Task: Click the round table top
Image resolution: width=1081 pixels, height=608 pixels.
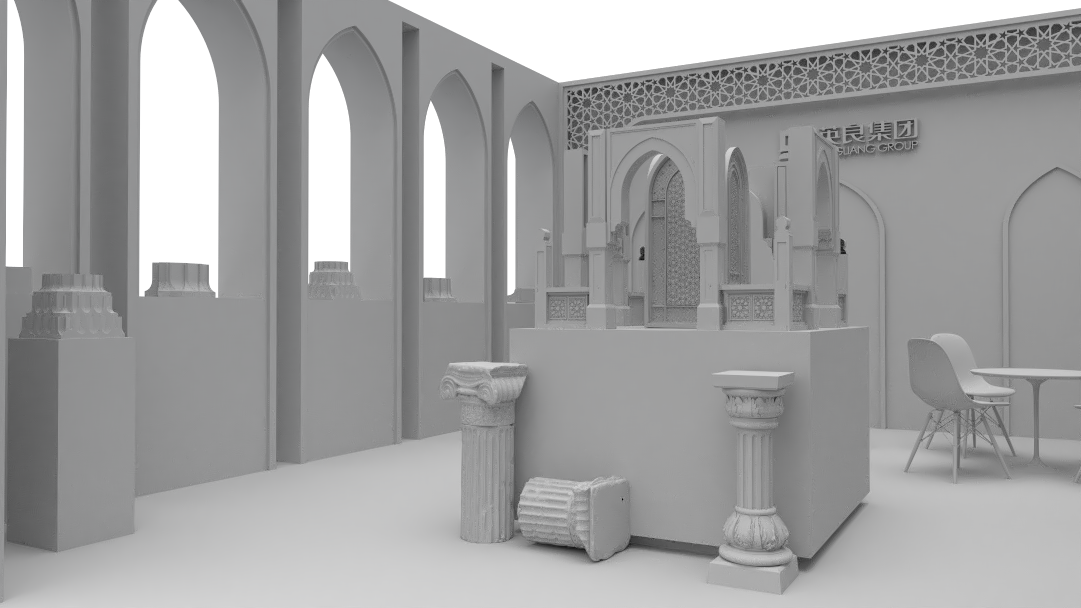Action: tap(1027, 375)
